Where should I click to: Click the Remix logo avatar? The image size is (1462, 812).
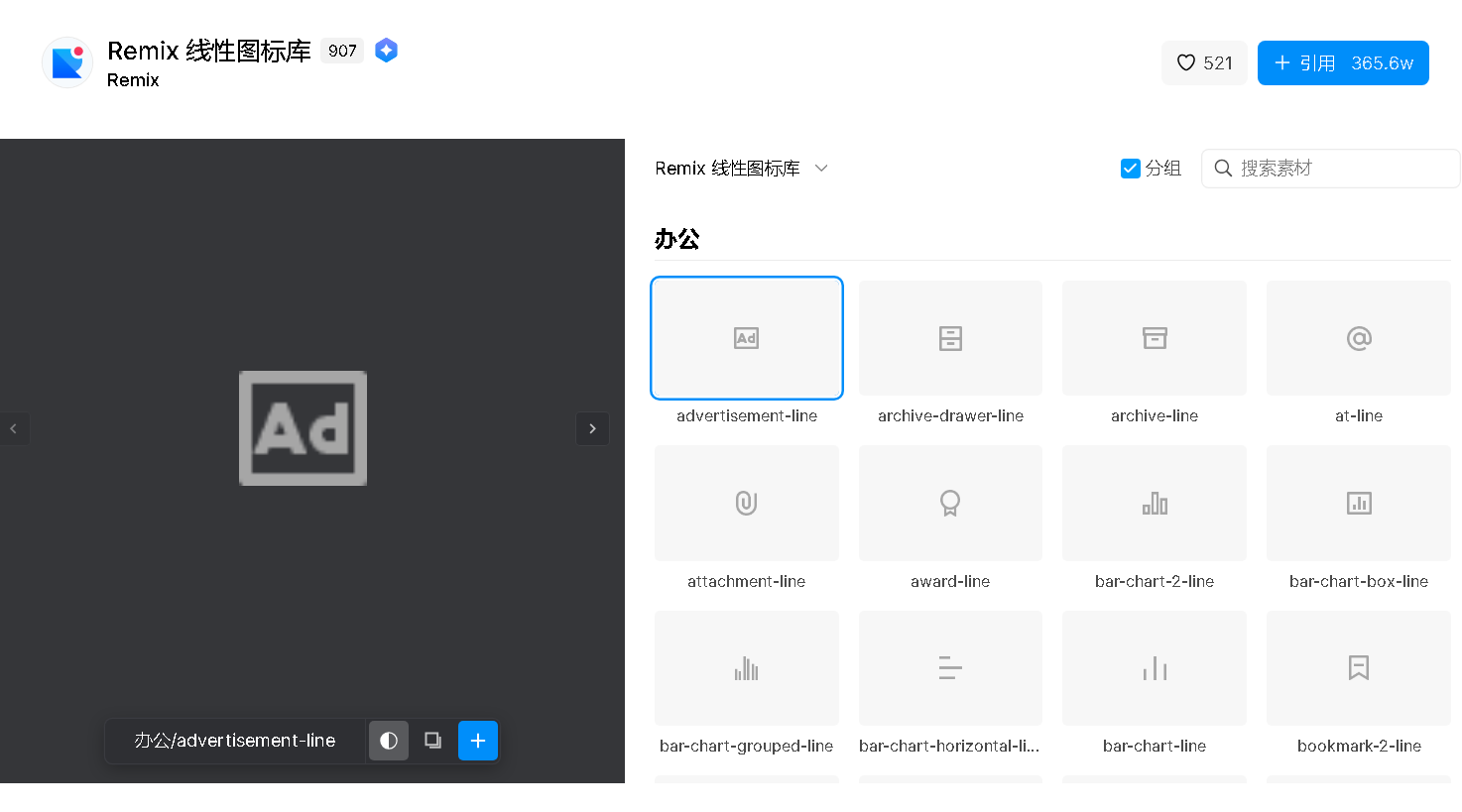coord(67,62)
